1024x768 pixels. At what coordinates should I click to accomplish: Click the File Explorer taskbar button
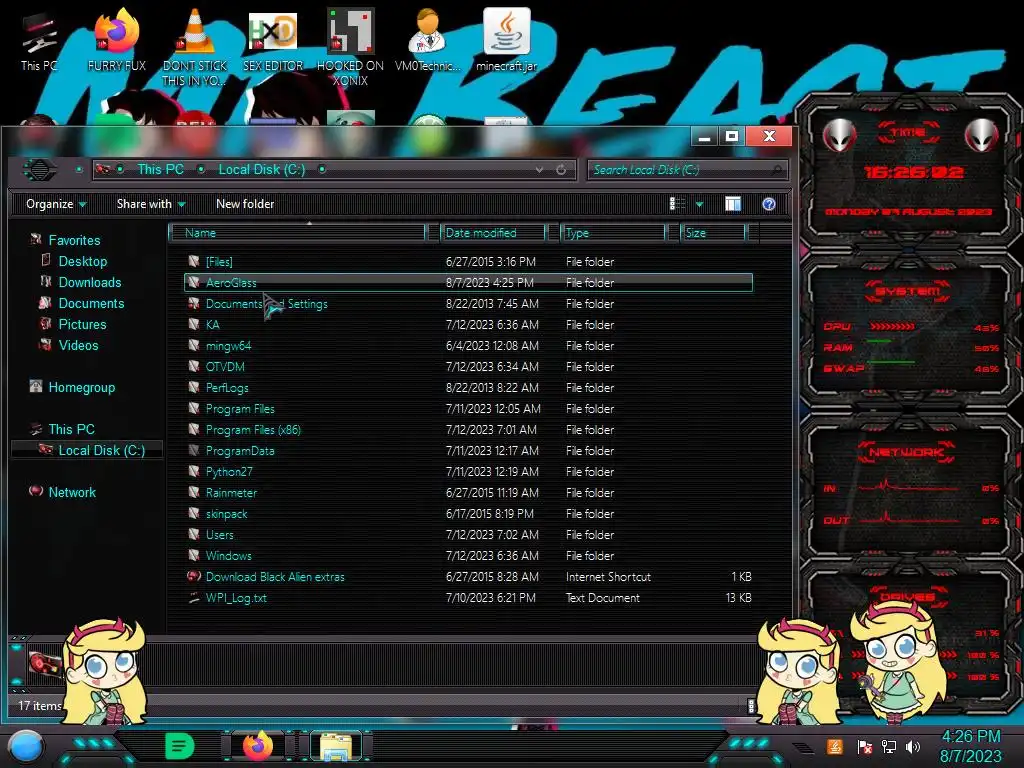click(x=336, y=746)
